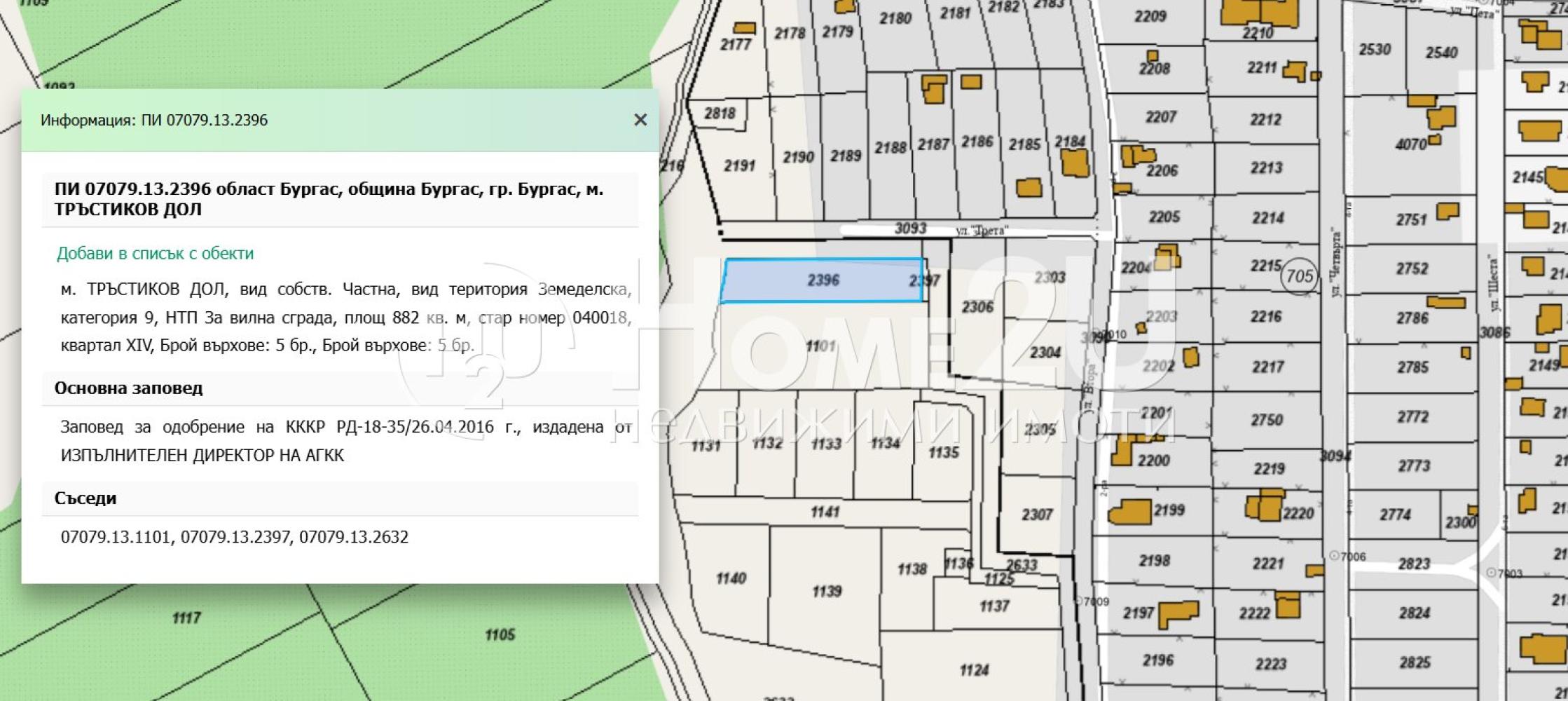This screenshot has height=701, width=1568.
Task: Click parcel 1140 on the map
Action: coord(730,579)
